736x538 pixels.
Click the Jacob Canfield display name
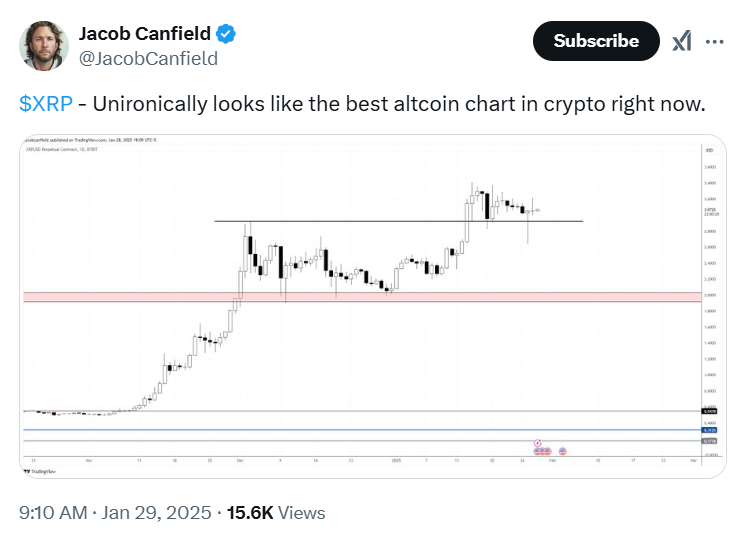145,34
